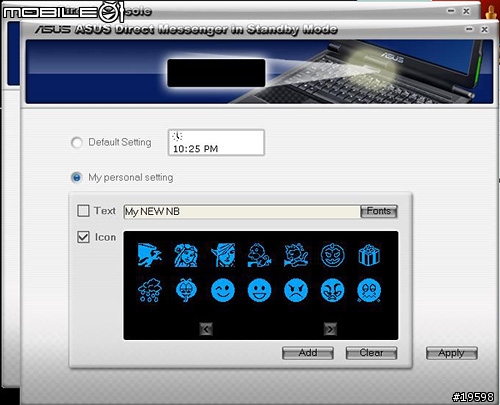The height and width of the screenshot is (405, 500).
Task: Click the Apply button
Action: [452, 353]
